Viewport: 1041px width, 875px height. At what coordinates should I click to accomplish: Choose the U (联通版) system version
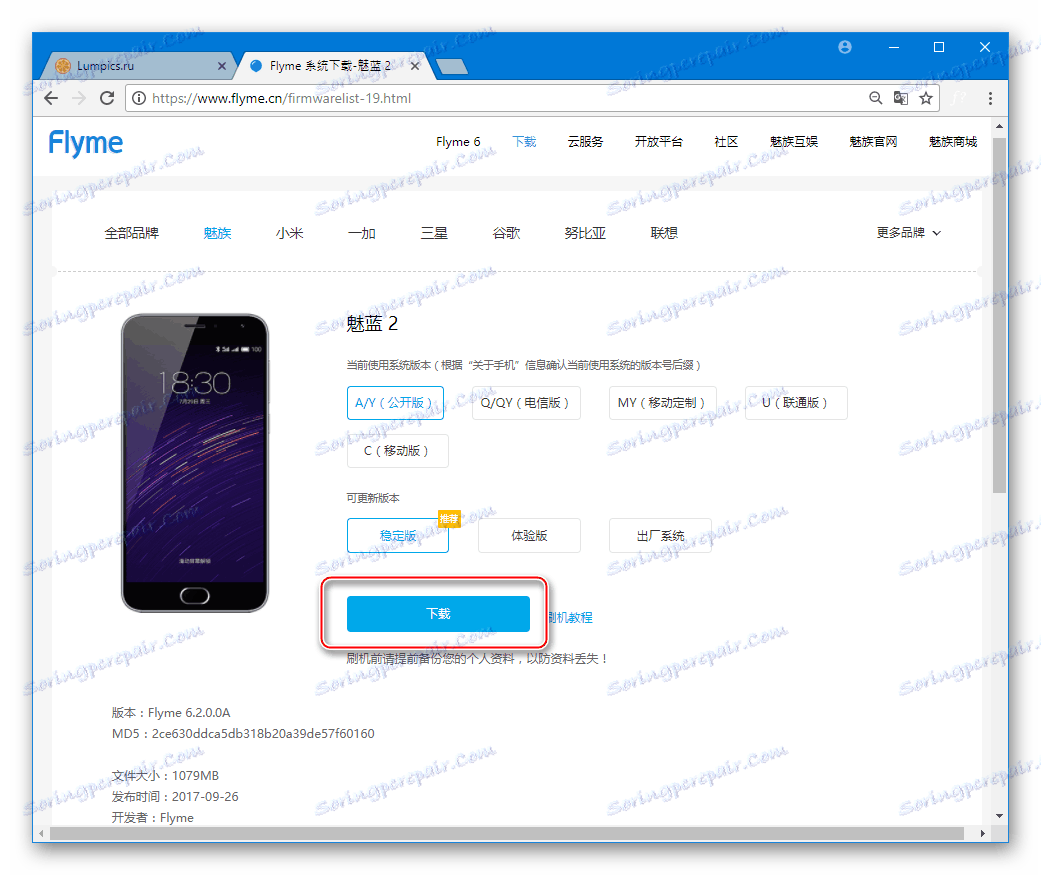[x=796, y=403]
